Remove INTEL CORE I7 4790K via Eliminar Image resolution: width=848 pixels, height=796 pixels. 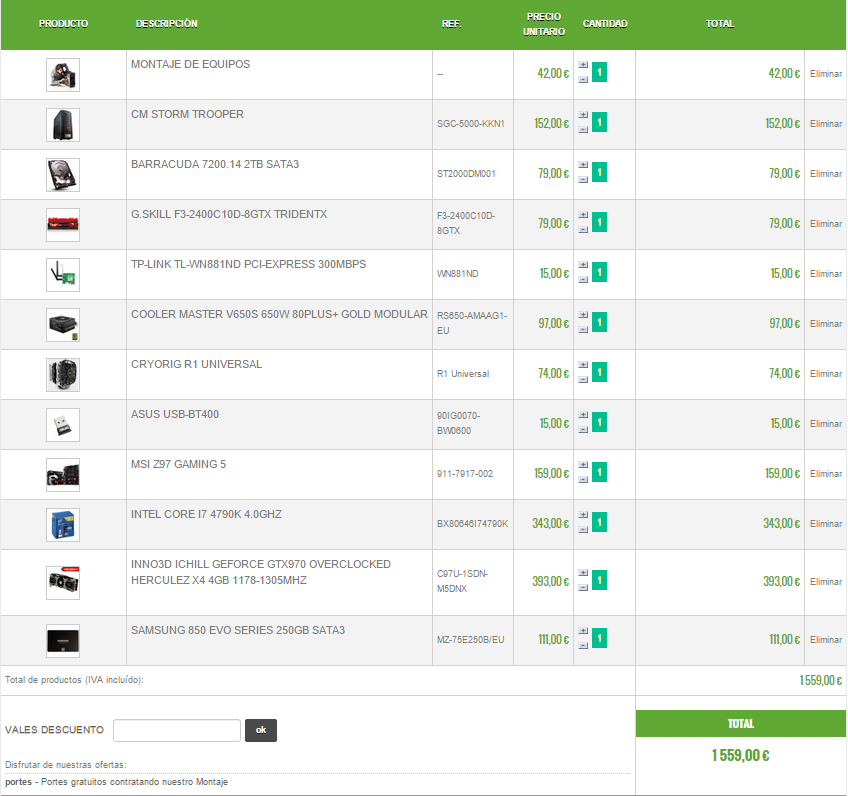pos(826,524)
